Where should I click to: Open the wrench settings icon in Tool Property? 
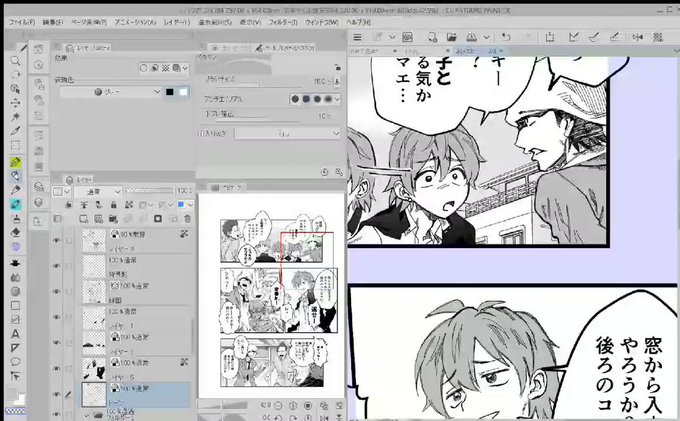(x=339, y=172)
